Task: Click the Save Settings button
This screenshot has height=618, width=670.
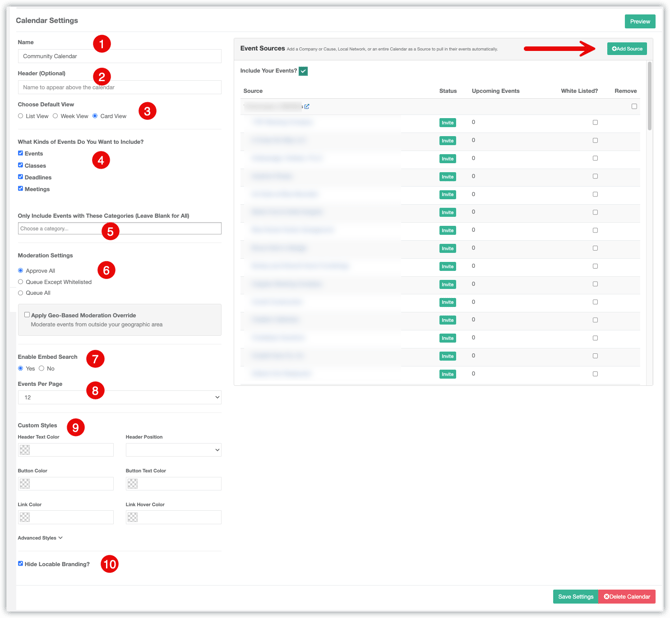Action: coord(576,597)
